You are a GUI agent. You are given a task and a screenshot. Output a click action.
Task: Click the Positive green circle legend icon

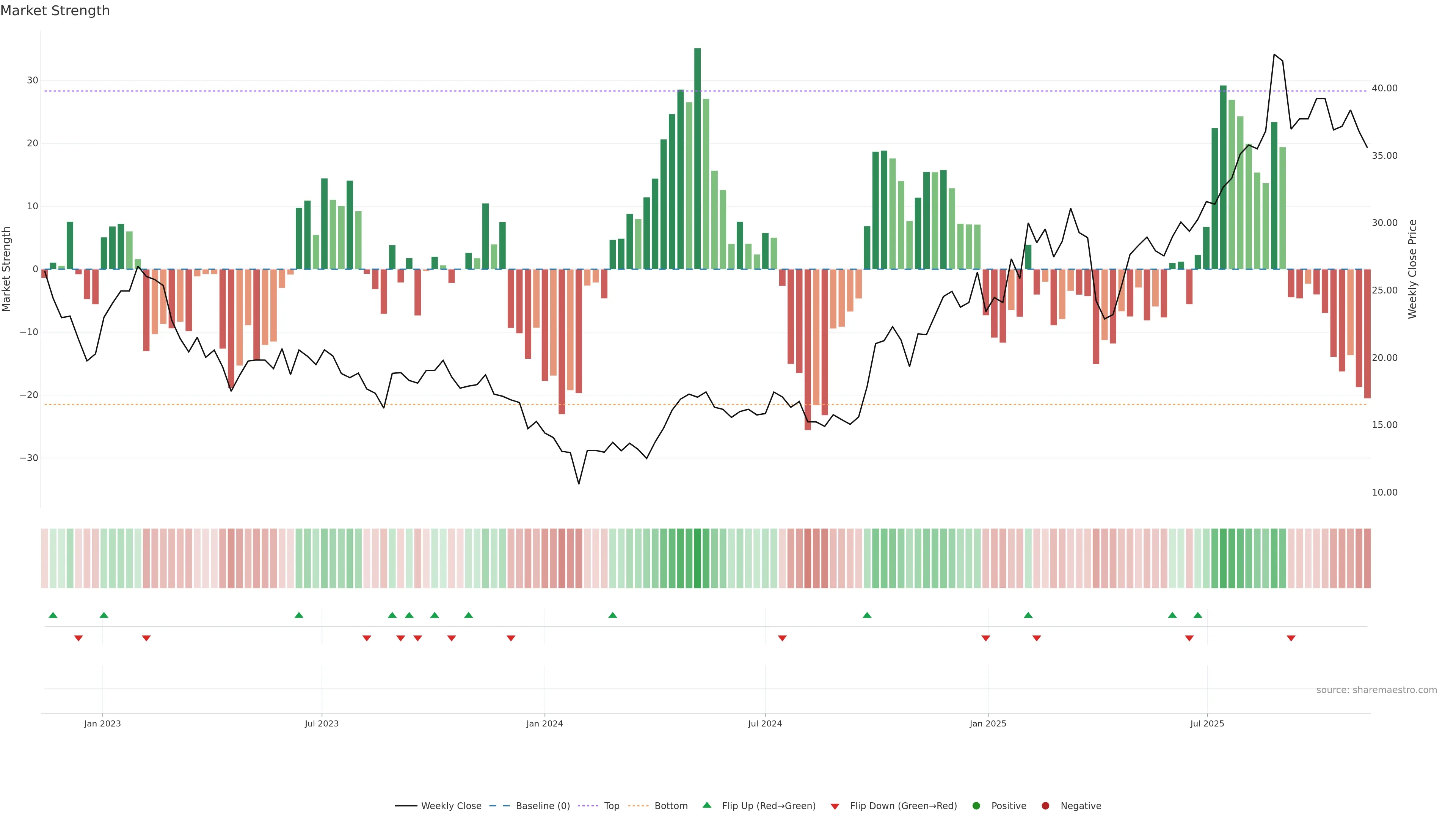[x=976, y=805]
